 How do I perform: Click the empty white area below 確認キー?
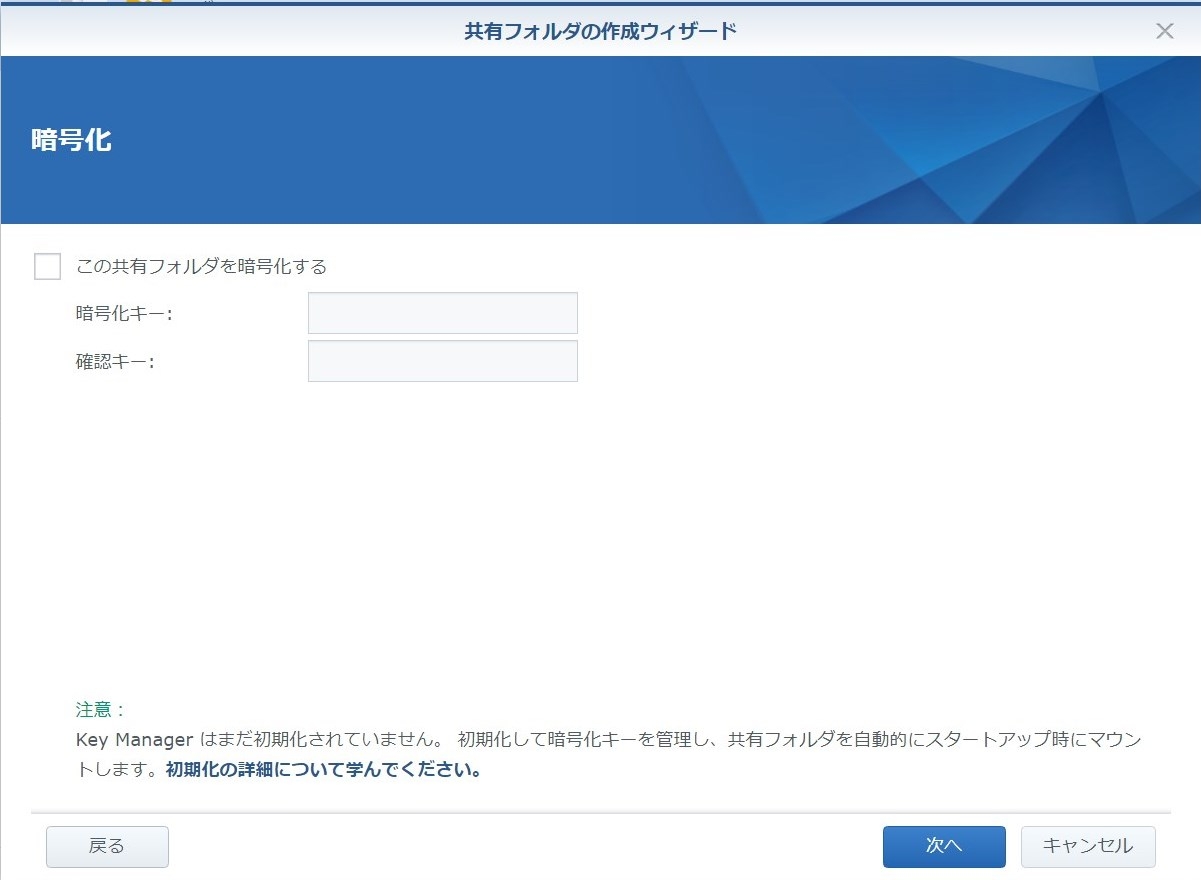point(600,530)
